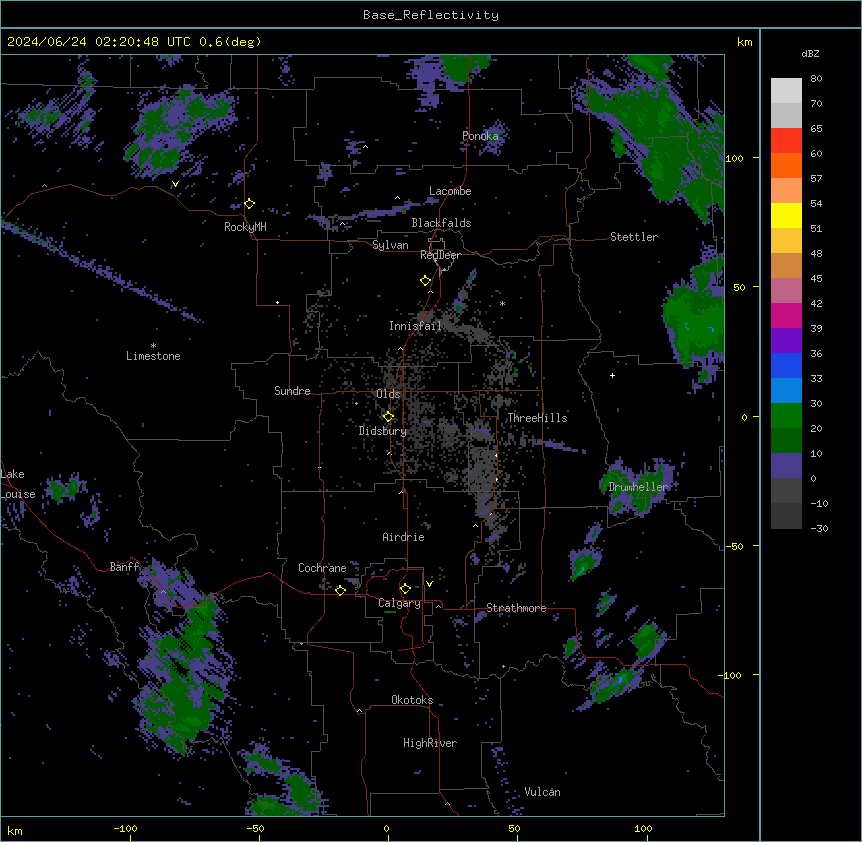Click the Vulcan label
862x842 pixels.
542,792
